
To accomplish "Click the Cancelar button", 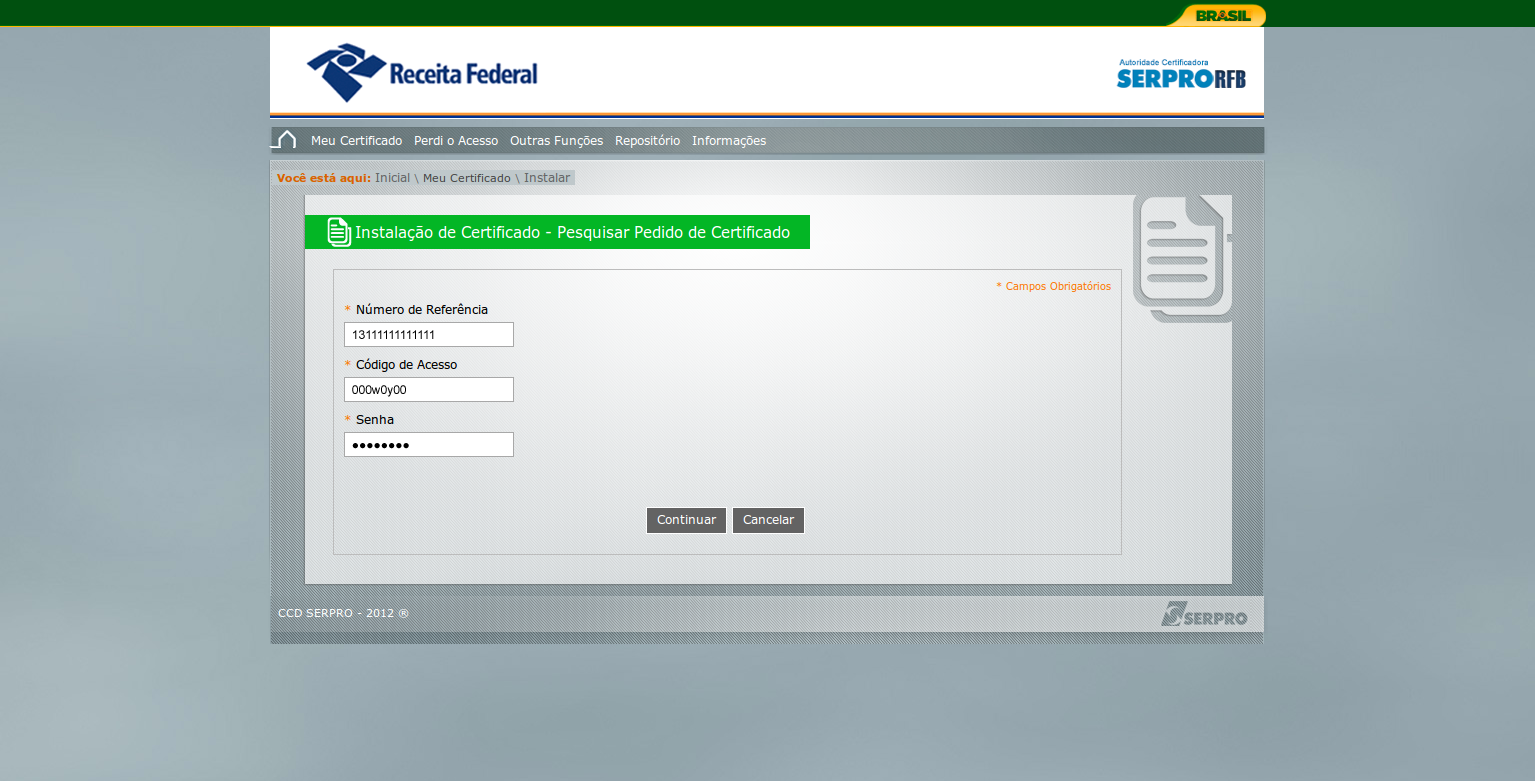I will pos(768,520).
